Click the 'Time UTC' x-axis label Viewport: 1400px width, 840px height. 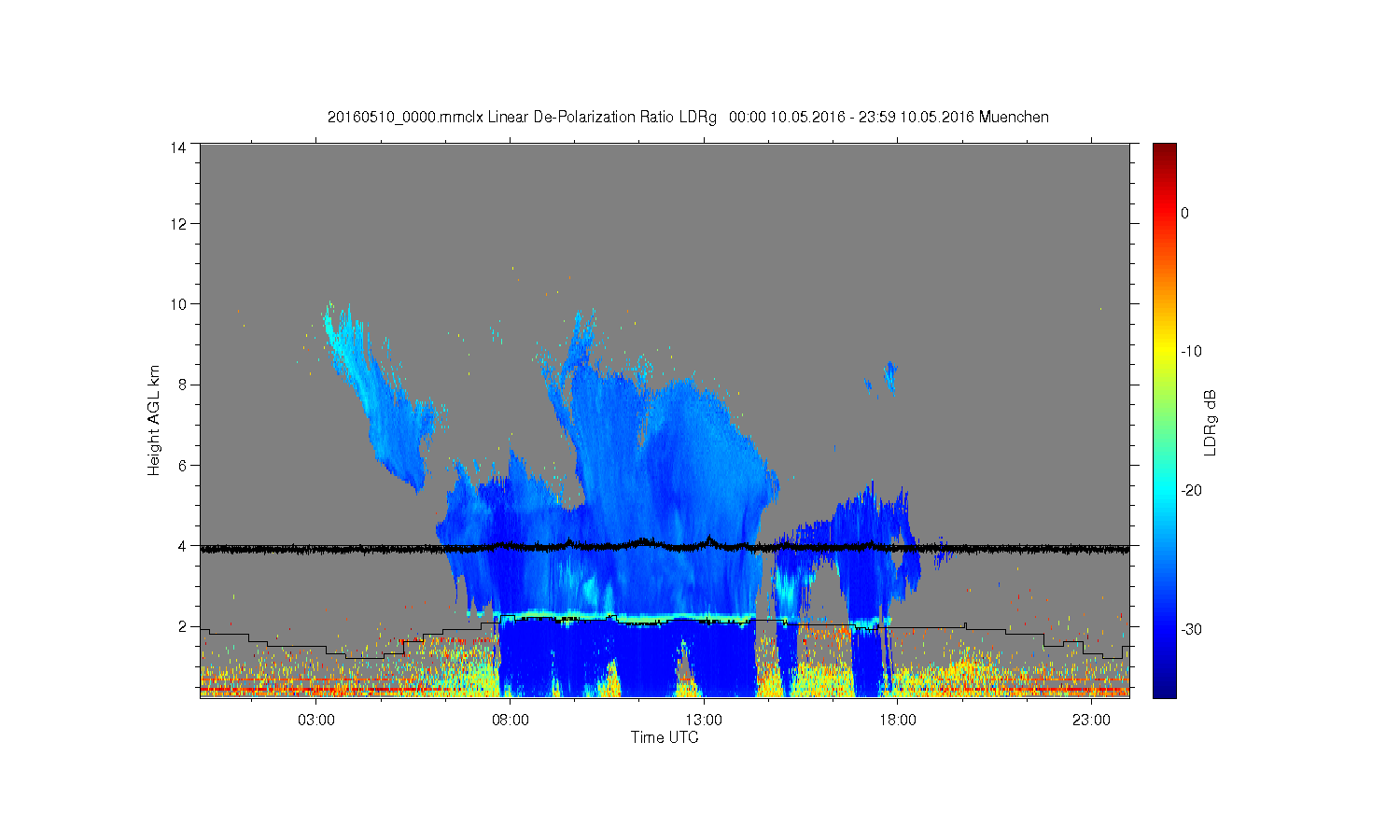[x=665, y=737]
